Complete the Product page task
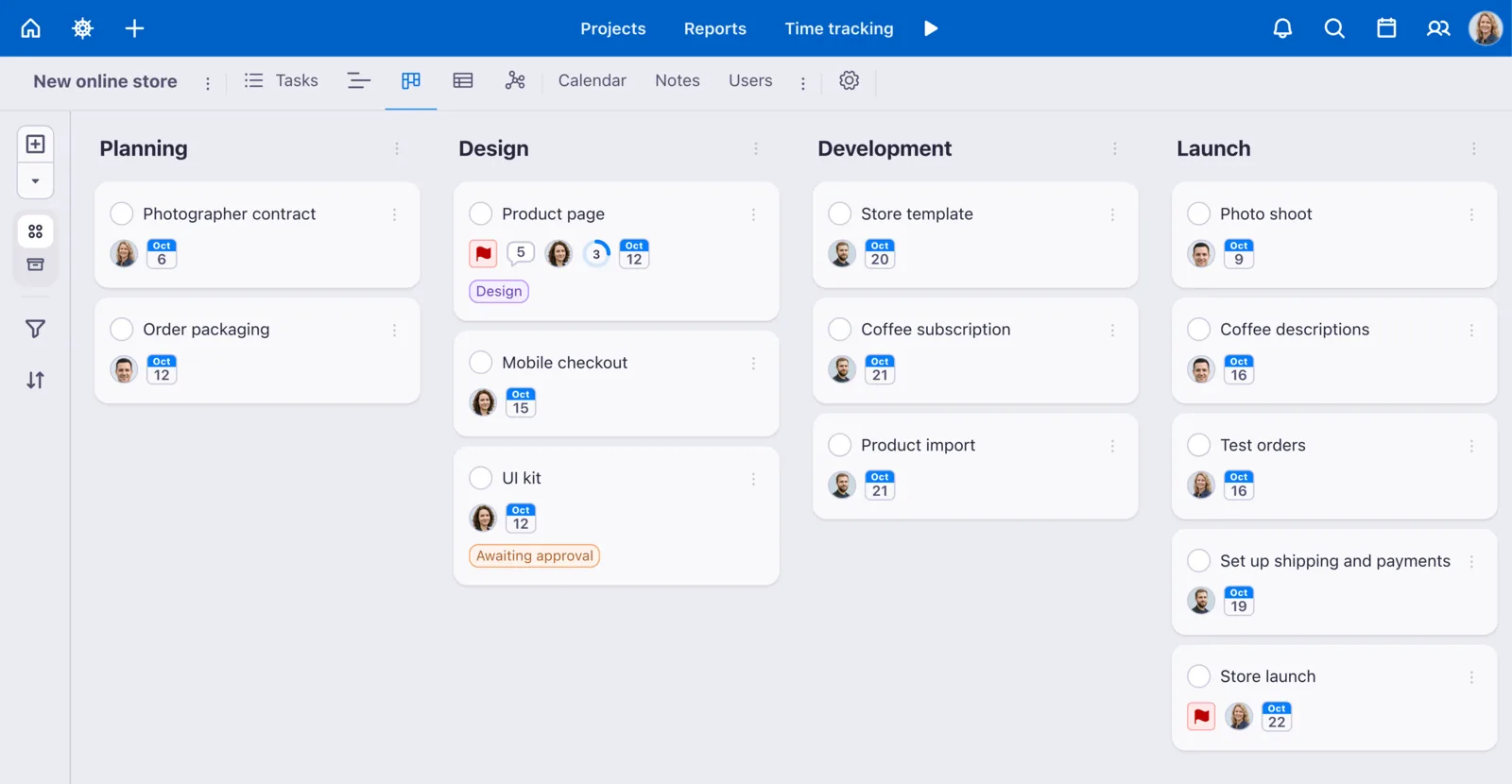 pyautogui.click(x=481, y=213)
